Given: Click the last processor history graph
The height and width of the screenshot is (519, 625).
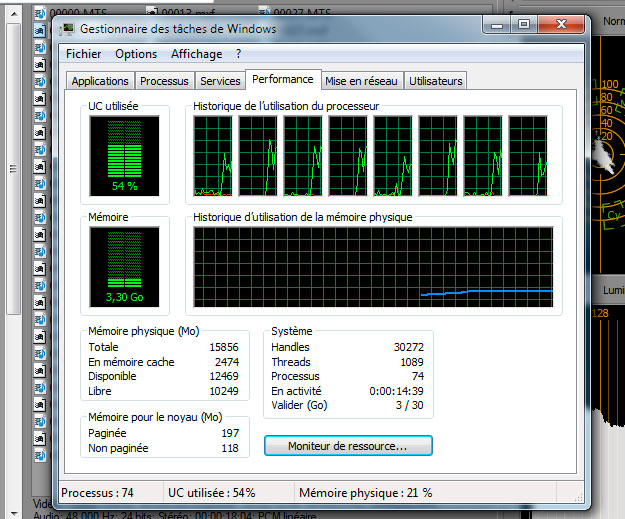Looking at the screenshot, I should tap(528, 156).
